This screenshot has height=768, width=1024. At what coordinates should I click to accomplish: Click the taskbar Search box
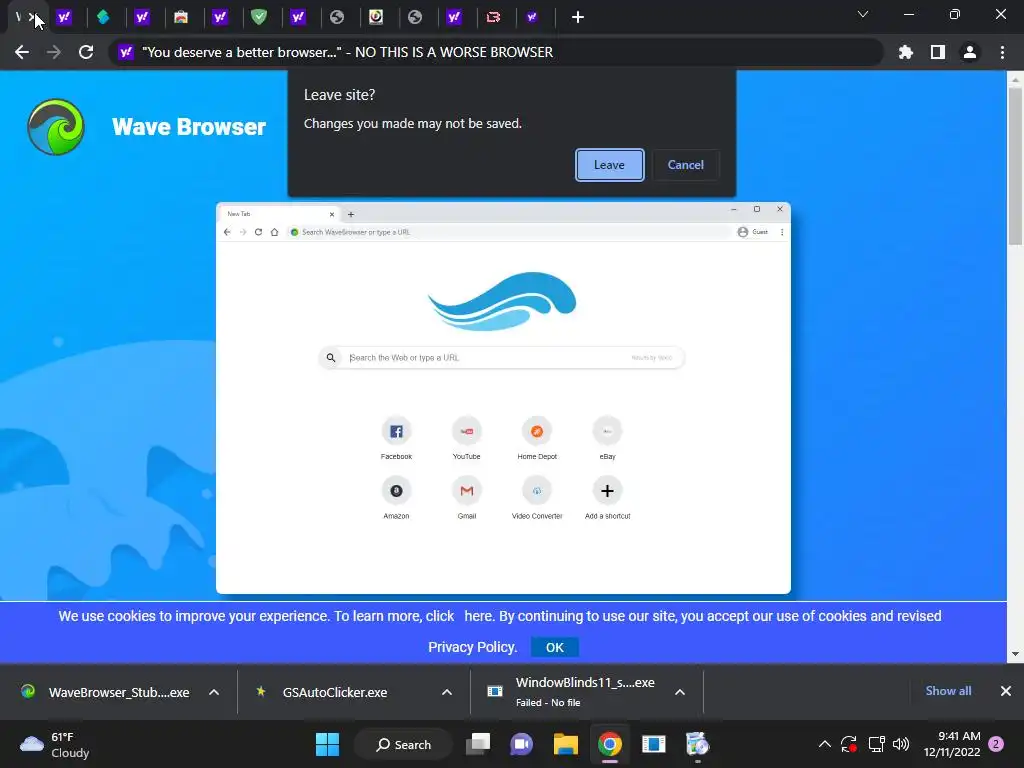click(x=404, y=744)
